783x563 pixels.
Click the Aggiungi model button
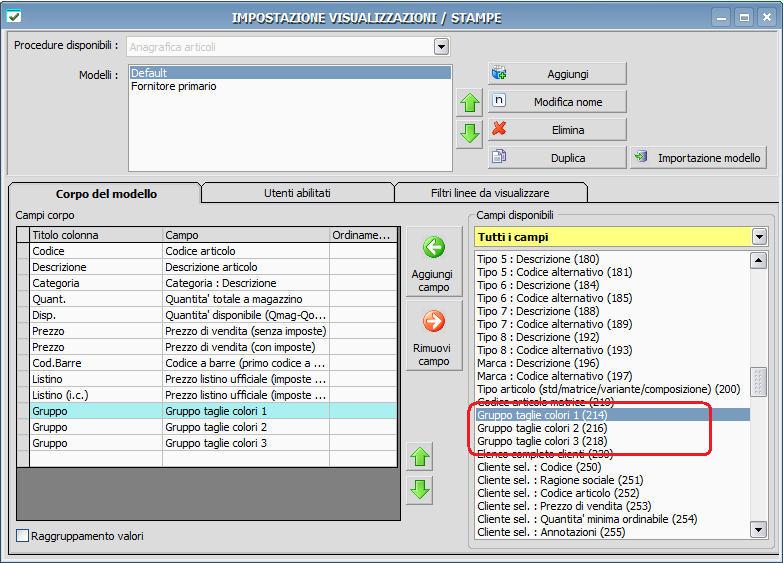pyautogui.click(x=557, y=74)
